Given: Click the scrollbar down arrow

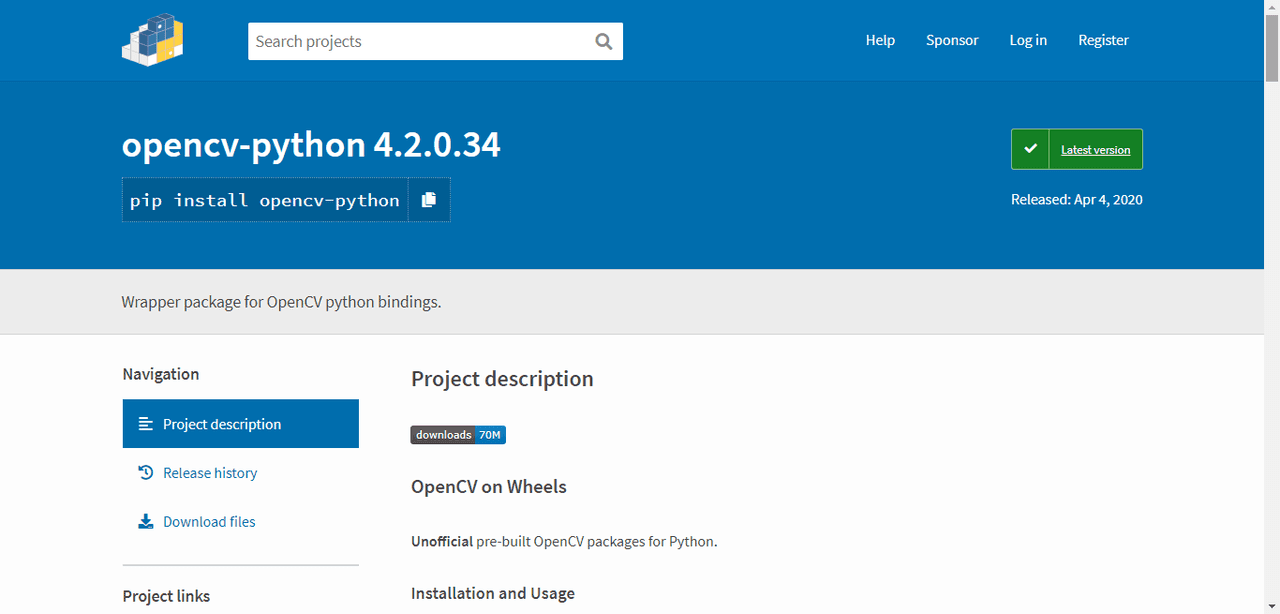Looking at the screenshot, I should coord(1272,606).
